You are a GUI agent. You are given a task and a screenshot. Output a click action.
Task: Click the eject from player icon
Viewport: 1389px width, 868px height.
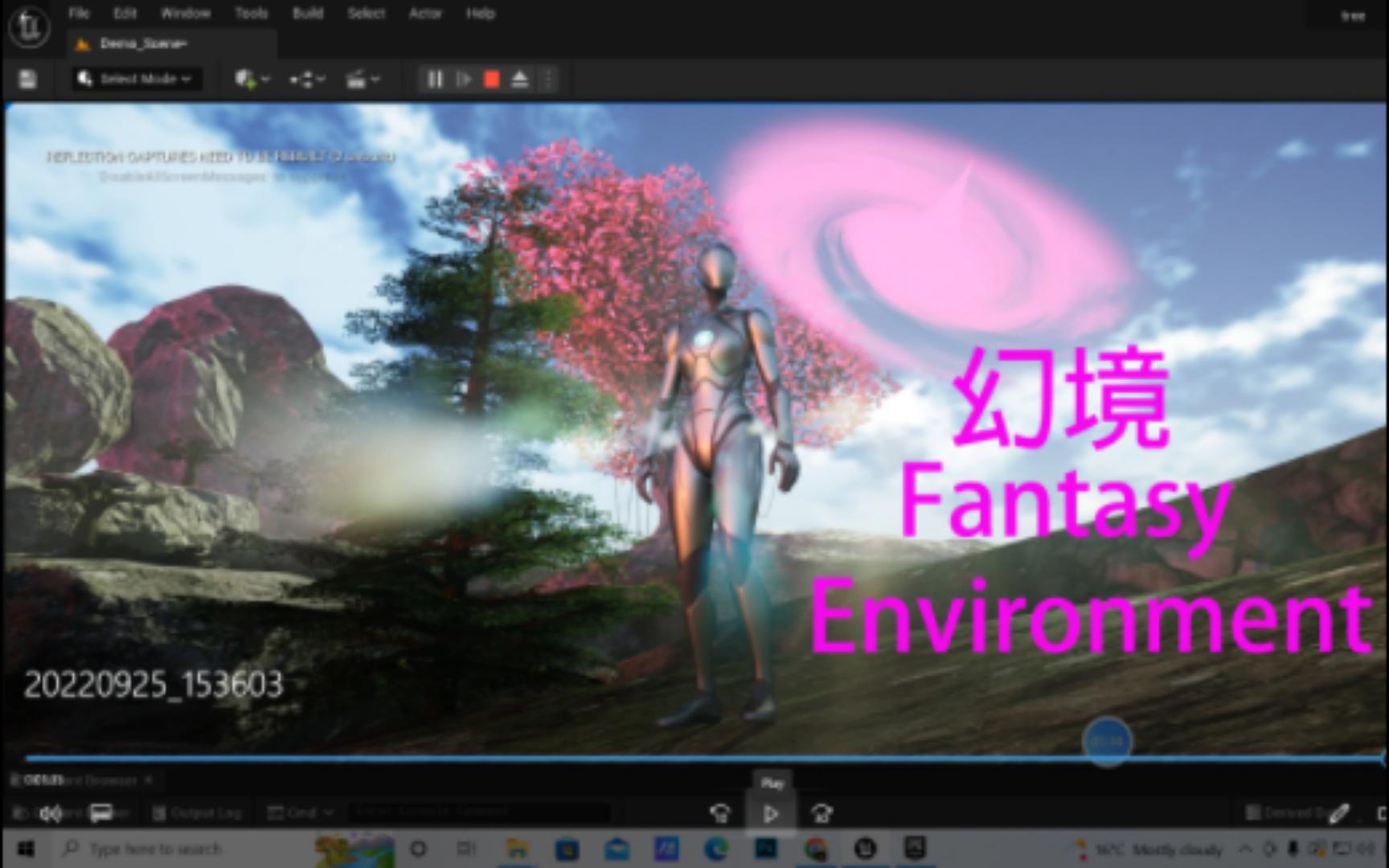pos(520,79)
